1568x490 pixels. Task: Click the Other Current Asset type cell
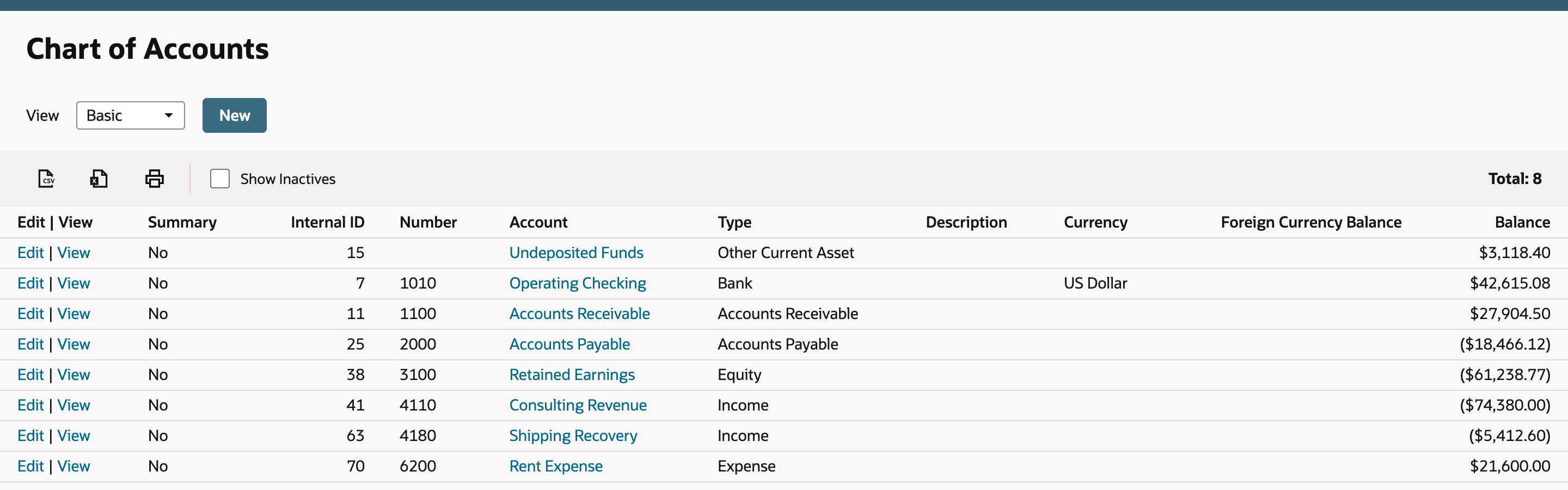[785, 253]
